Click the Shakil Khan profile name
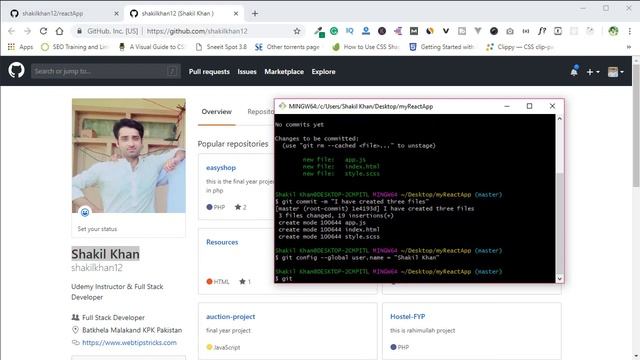This screenshot has height=360, width=640. (x=105, y=254)
